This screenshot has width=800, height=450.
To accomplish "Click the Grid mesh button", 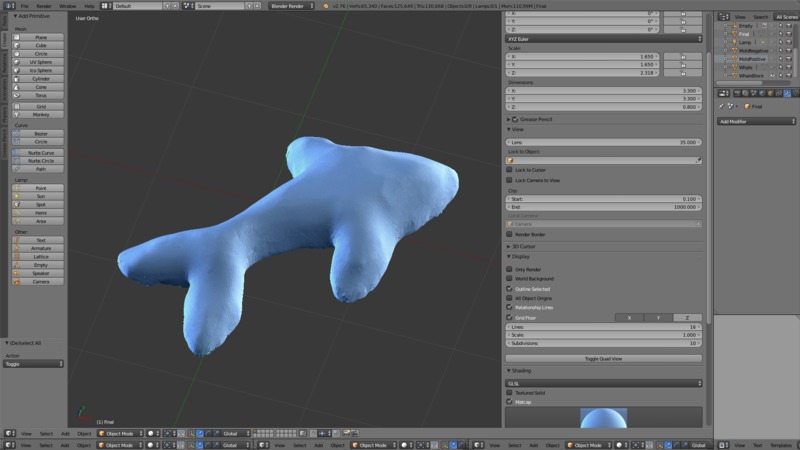I will [x=38, y=107].
